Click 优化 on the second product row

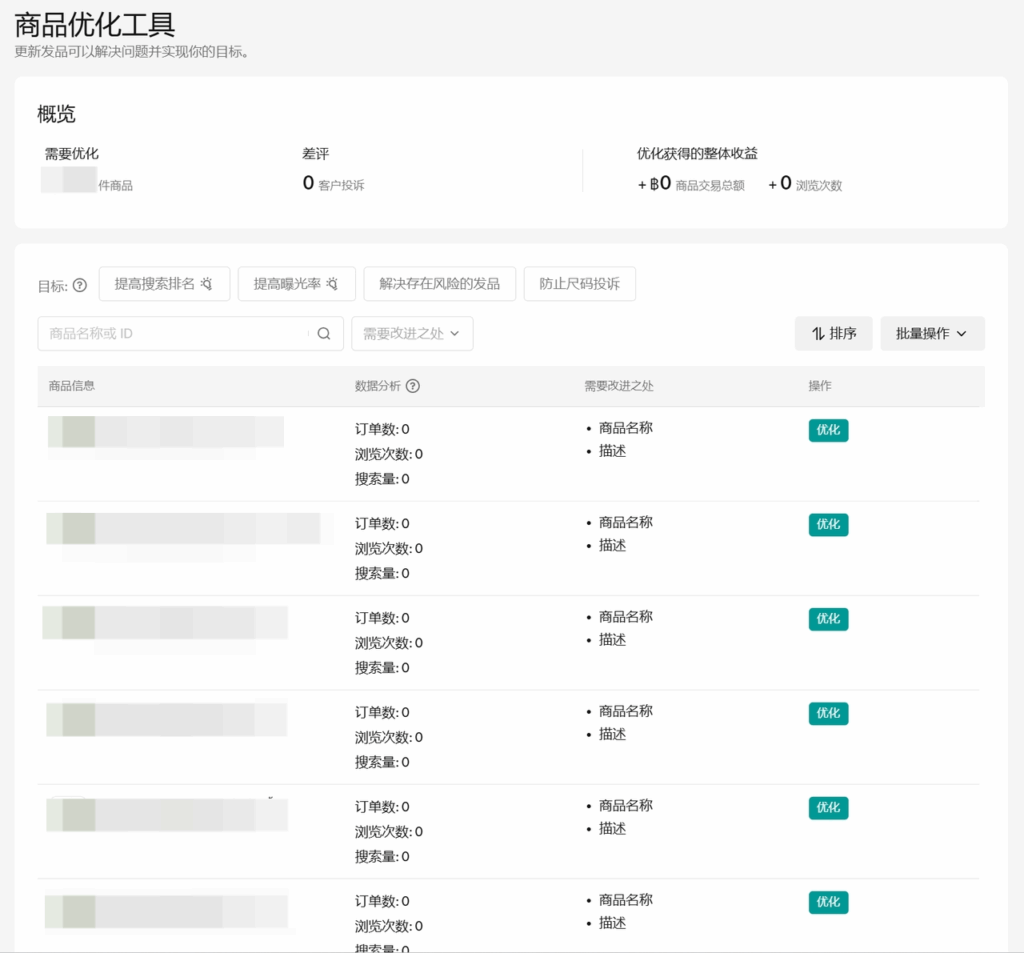pos(827,524)
